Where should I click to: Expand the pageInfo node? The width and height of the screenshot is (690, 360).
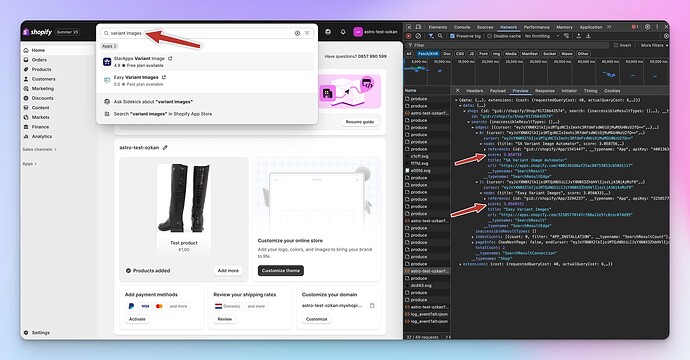coord(473,242)
